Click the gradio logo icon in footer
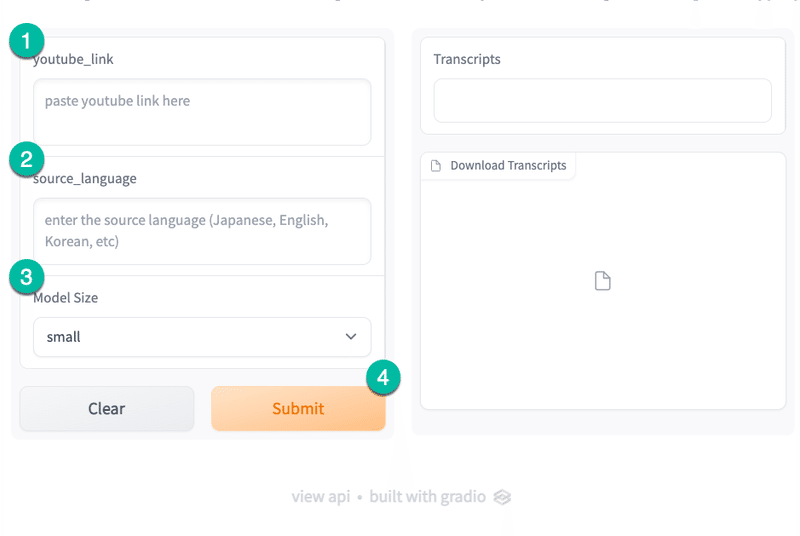 pos(503,497)
